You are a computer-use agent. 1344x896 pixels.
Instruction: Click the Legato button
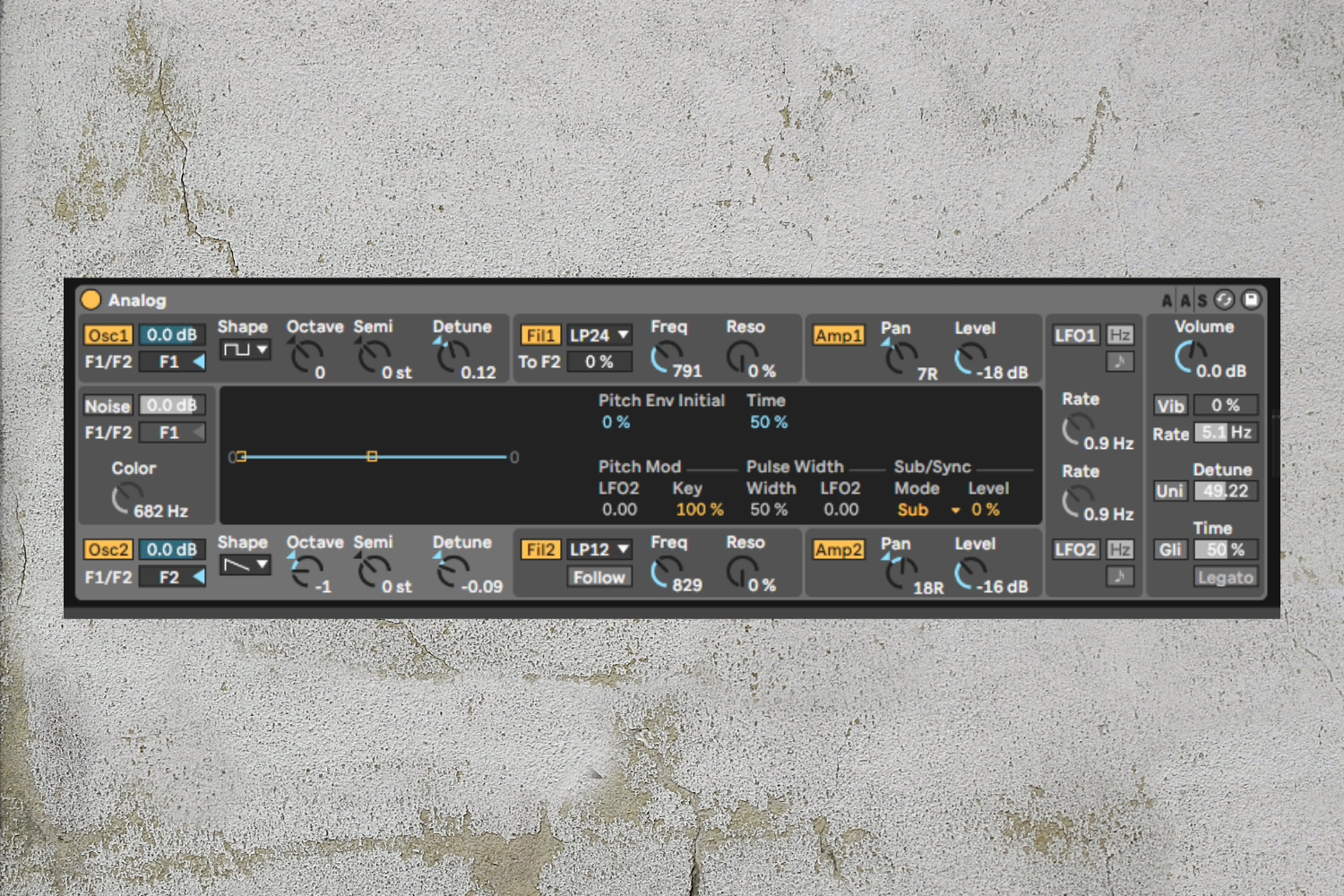coord(1225,577)
